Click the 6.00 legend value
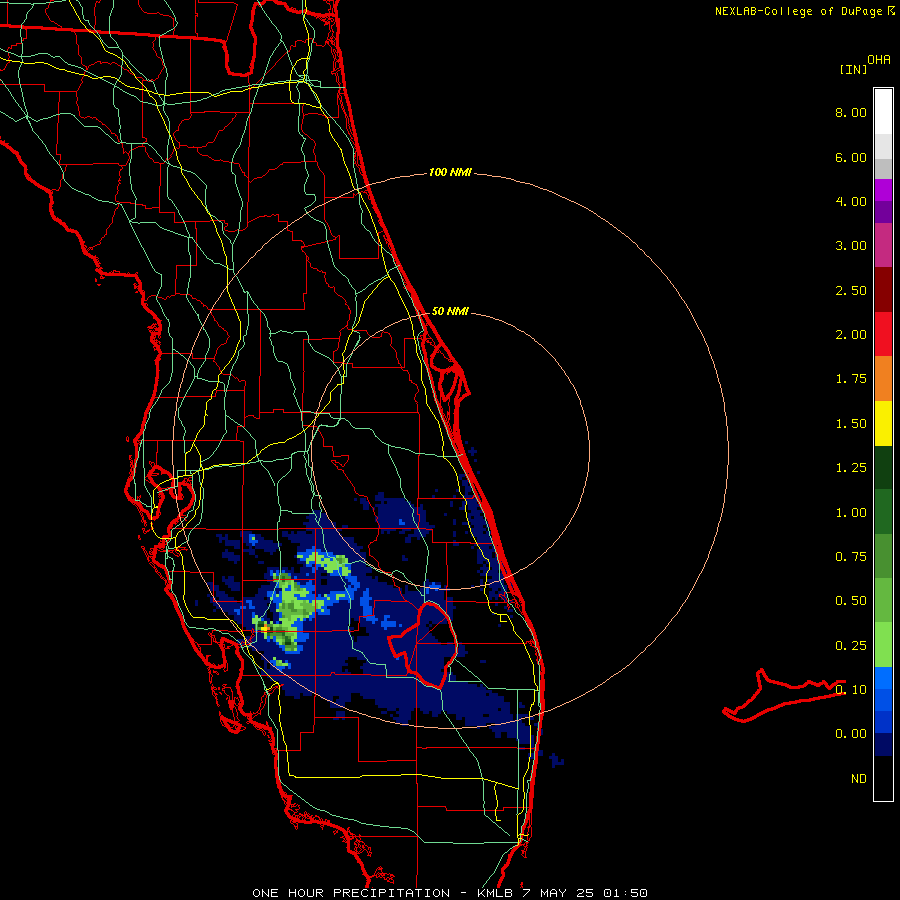Viewport: 900px width, 900px height. [851, 157]
